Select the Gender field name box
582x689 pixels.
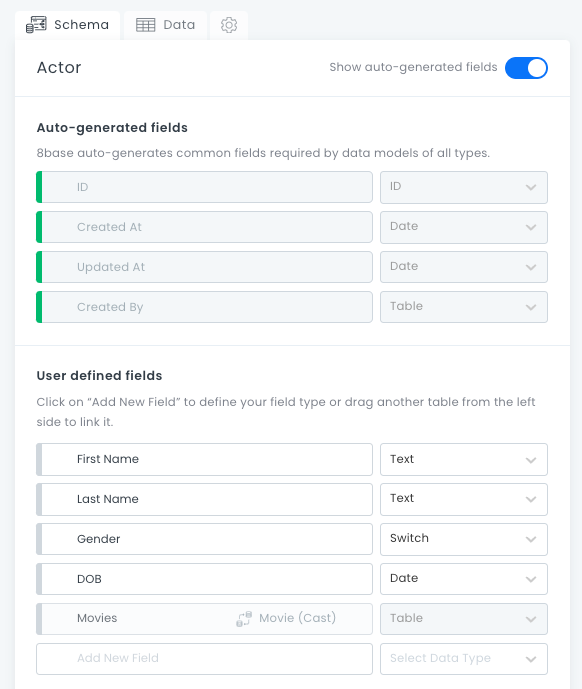(x=204, y=539)
